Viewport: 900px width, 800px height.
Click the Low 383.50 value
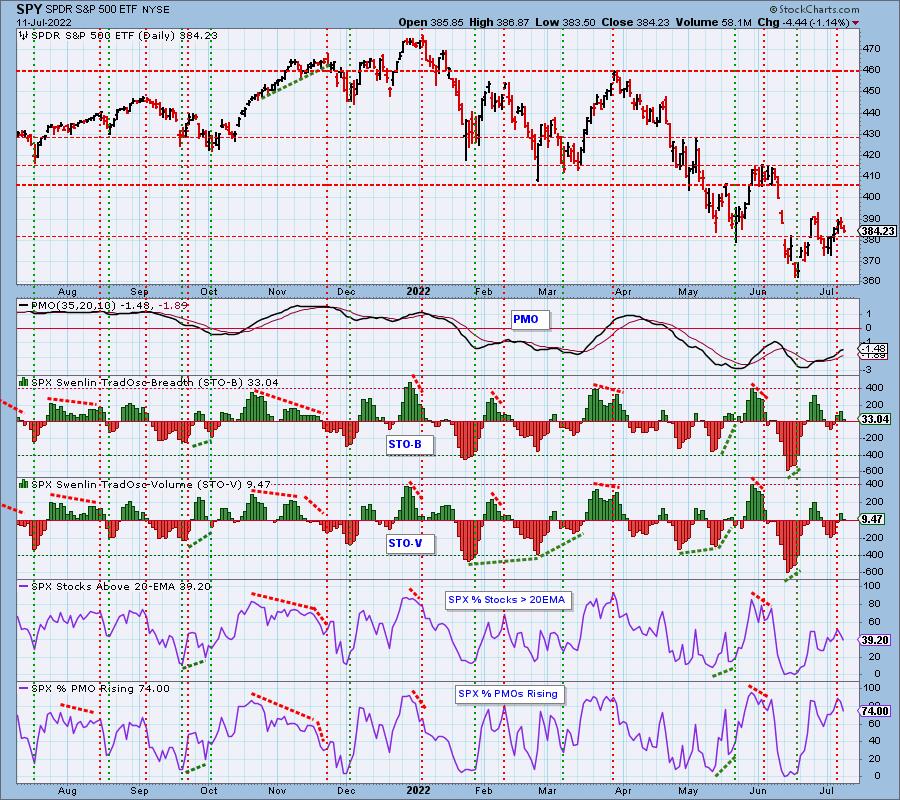pos(566,22)
